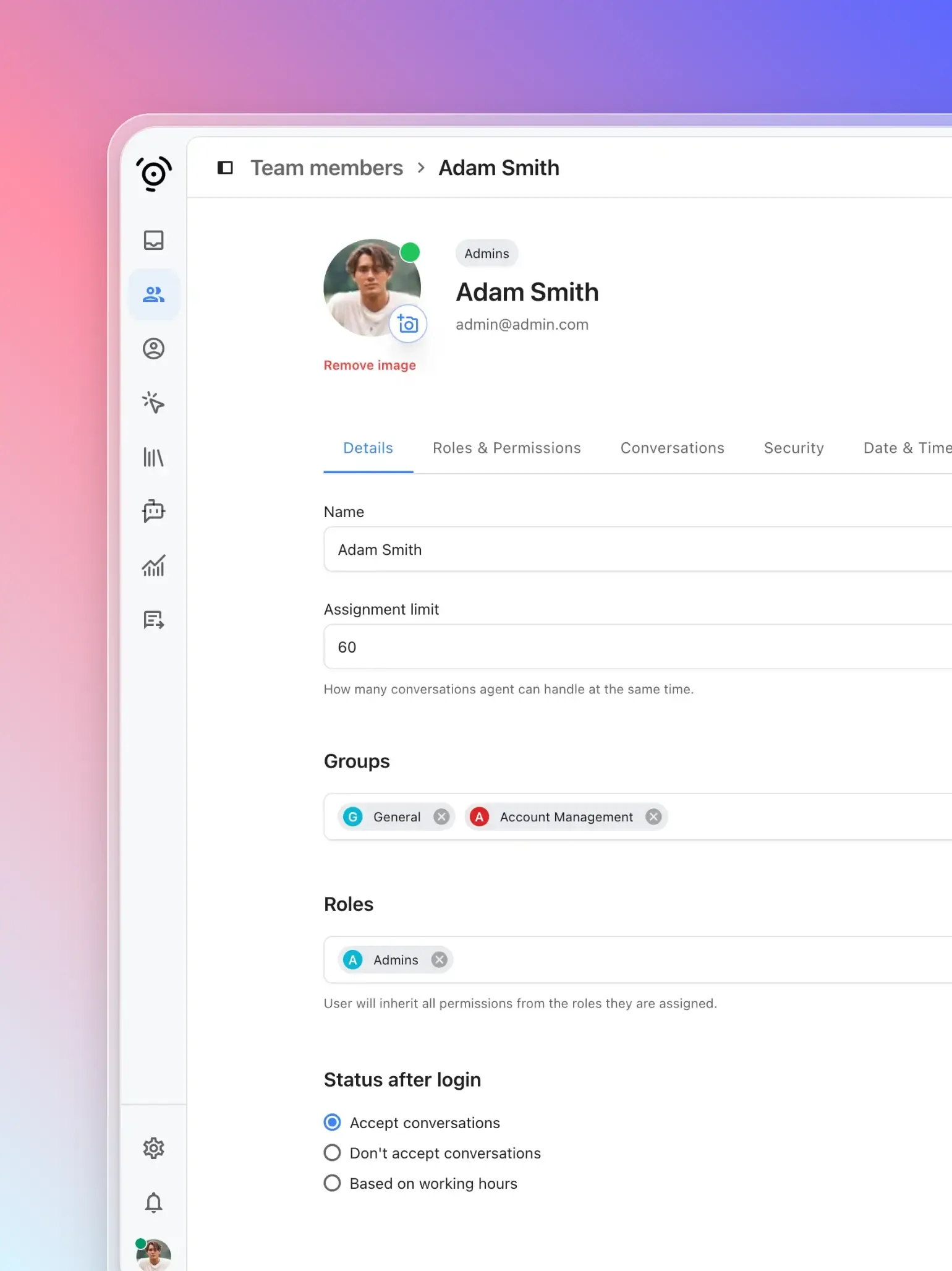The width and height of the screenshot is (952, 1271).
Task: Switch to the Details tab
Action: pos(368,448)
